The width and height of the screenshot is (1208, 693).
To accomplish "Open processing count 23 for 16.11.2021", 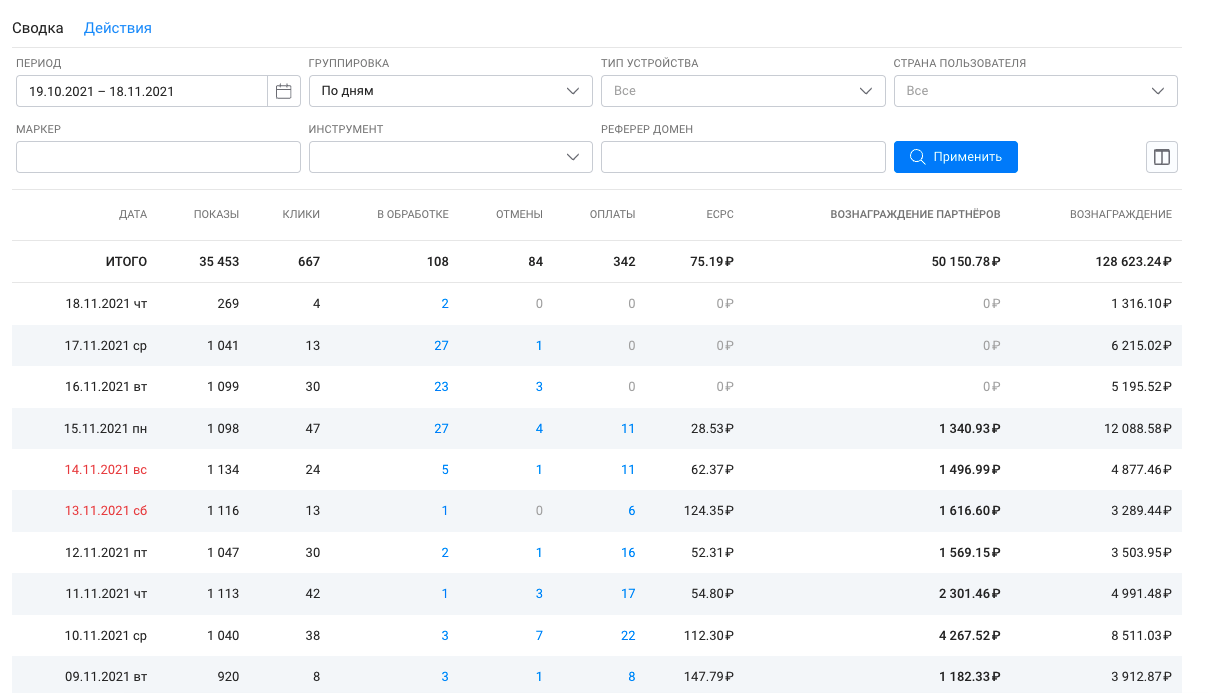I will click(441, 387).
